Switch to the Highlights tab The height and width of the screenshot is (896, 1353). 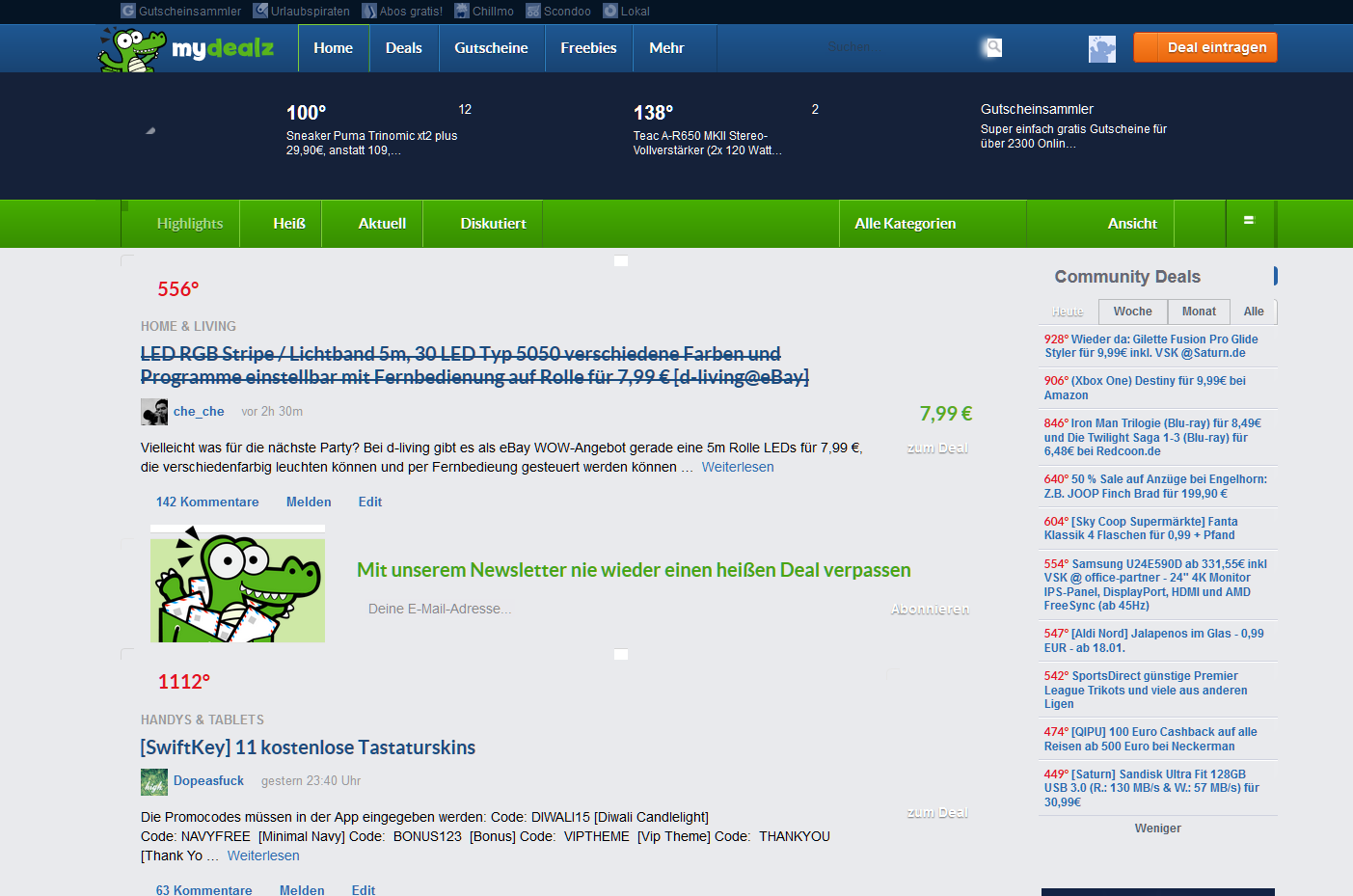(189, 224)
